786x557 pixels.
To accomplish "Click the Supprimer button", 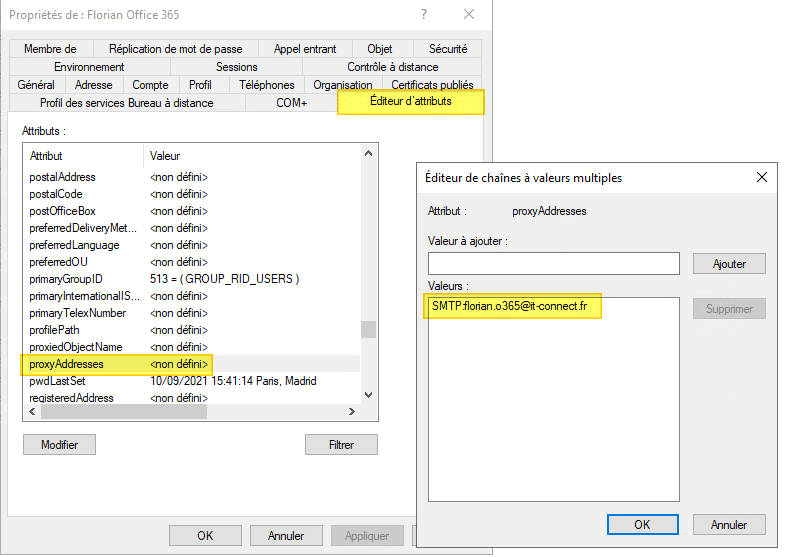I will pyautogui.click(x=729, y=309).
